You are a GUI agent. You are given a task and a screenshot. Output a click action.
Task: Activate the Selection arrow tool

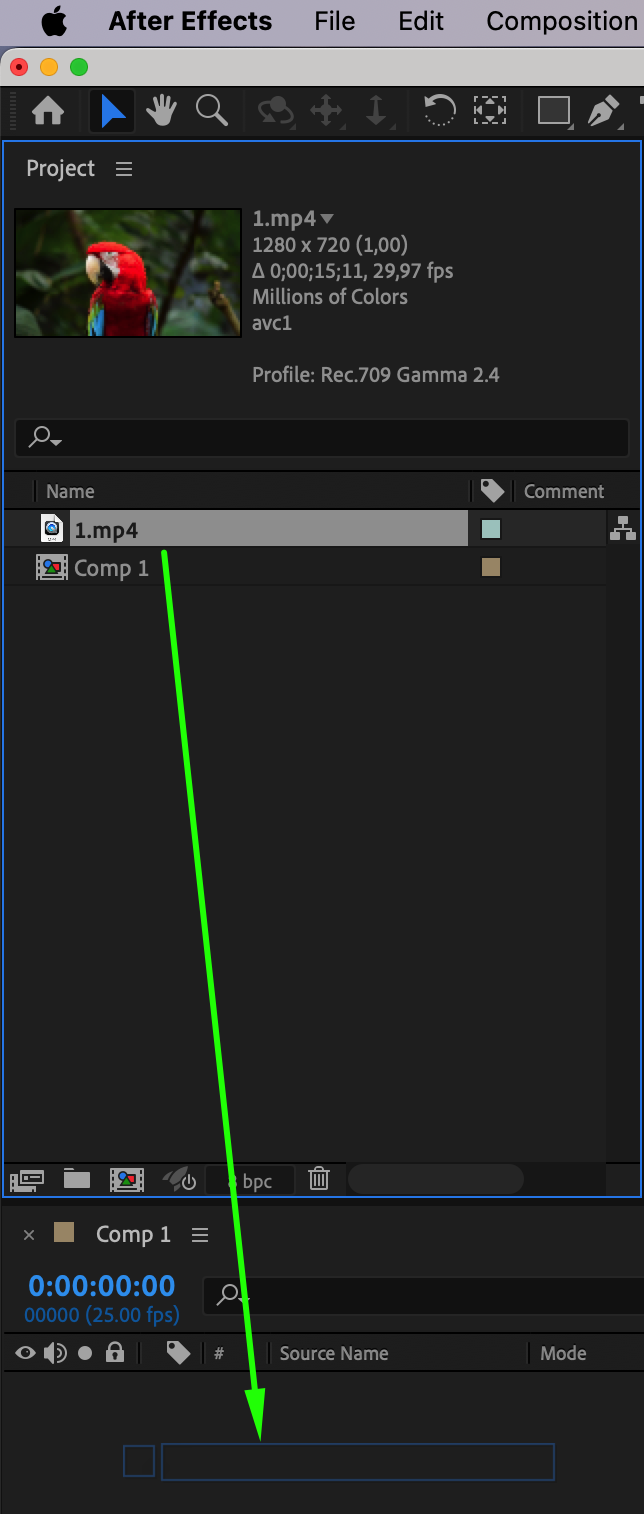113,110
